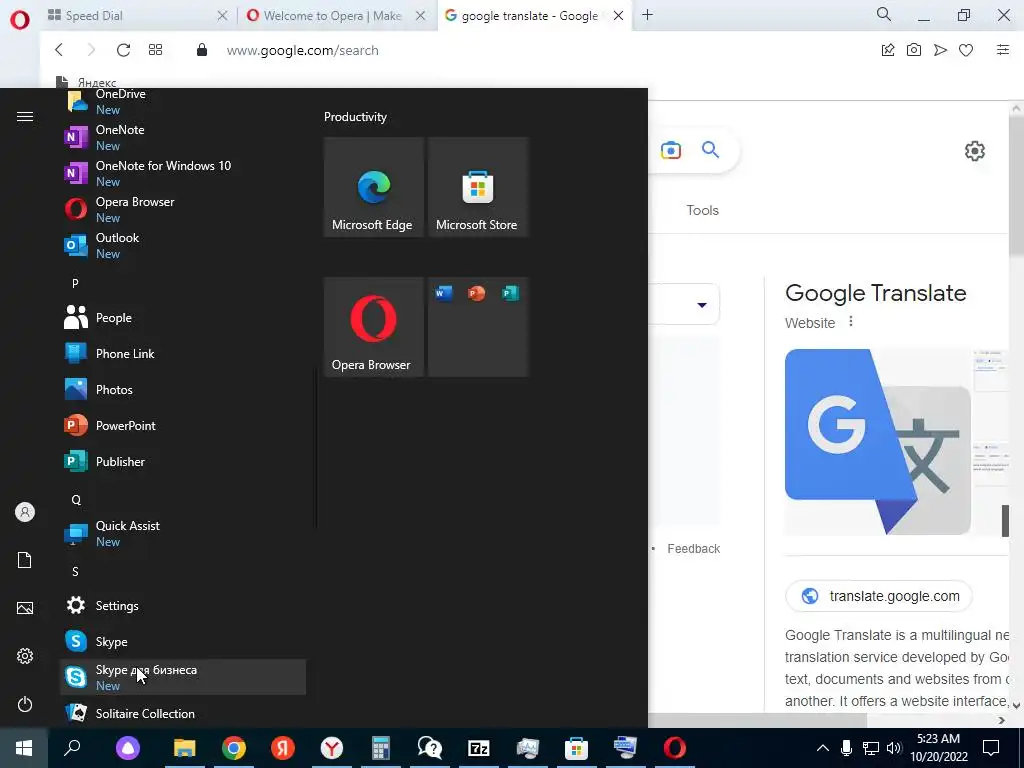Viewport: 1024px width, 768px height.
Task: Click the Power button in Start
Action: [x=25, y=704]
